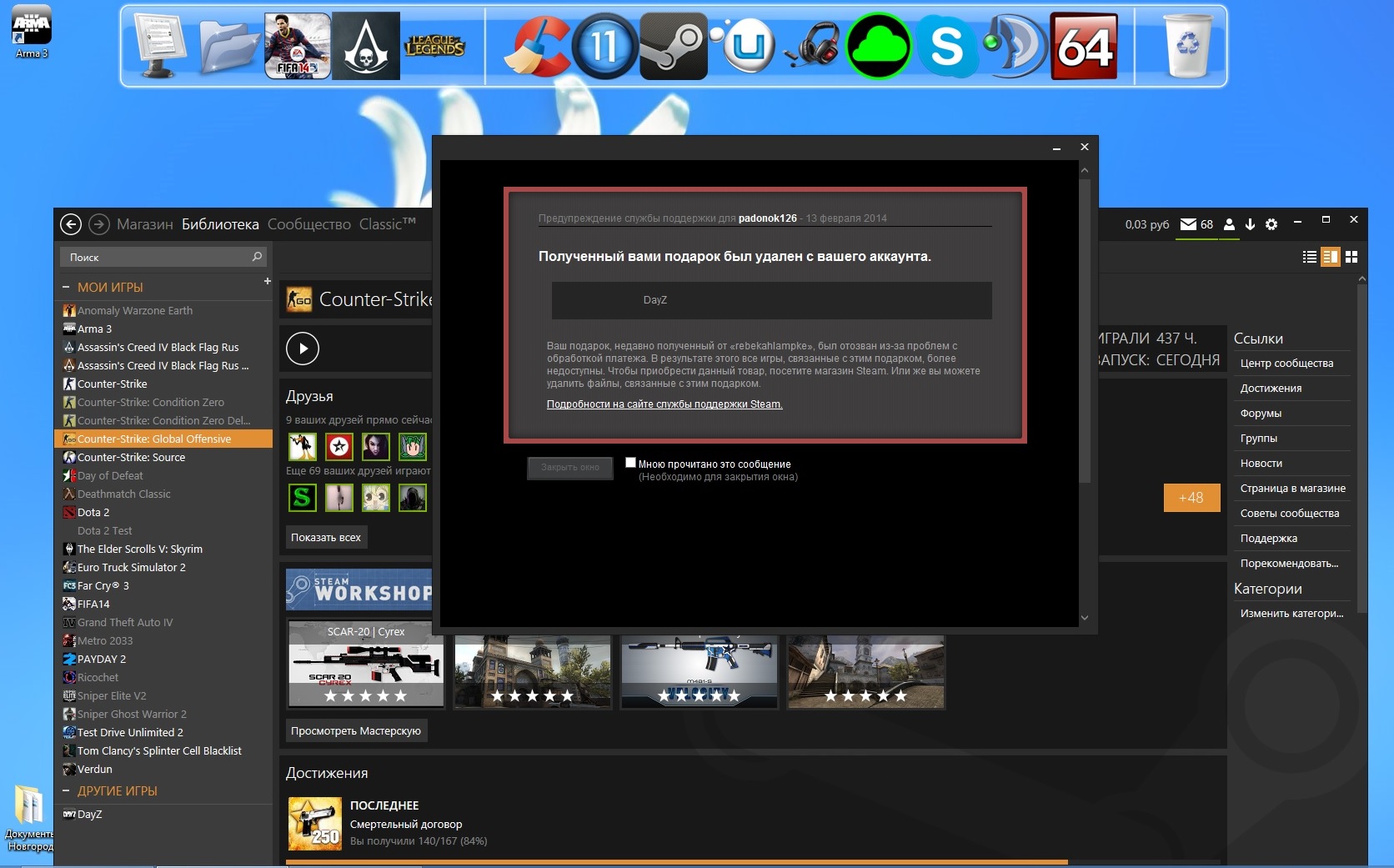This screenshot has width=1394, height=868.
Task: Open the computer monitor icon in the dock
Action: point(160,46)
